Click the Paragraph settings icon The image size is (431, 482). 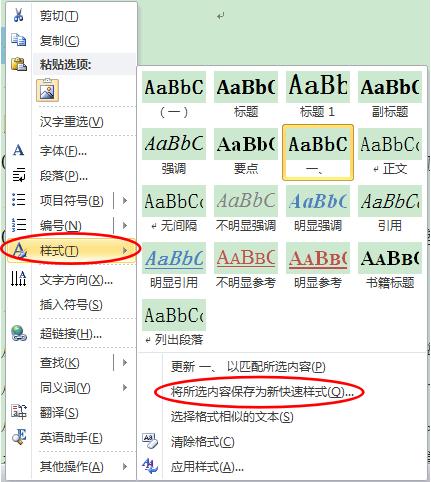tap(19, 175)
